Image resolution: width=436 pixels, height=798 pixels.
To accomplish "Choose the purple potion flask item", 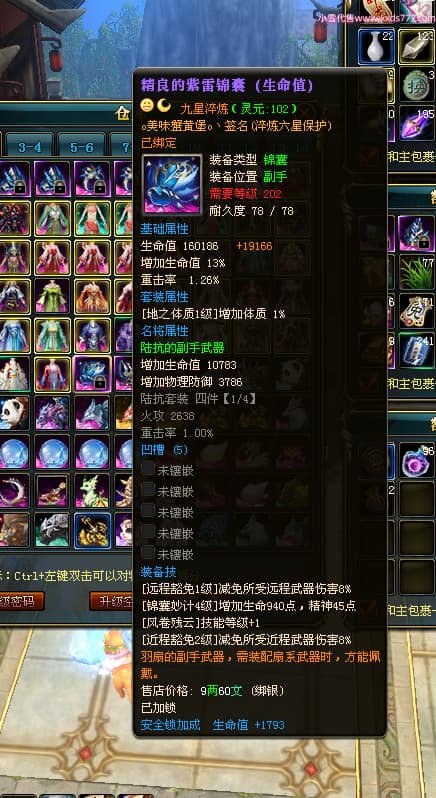I will 417,461.
